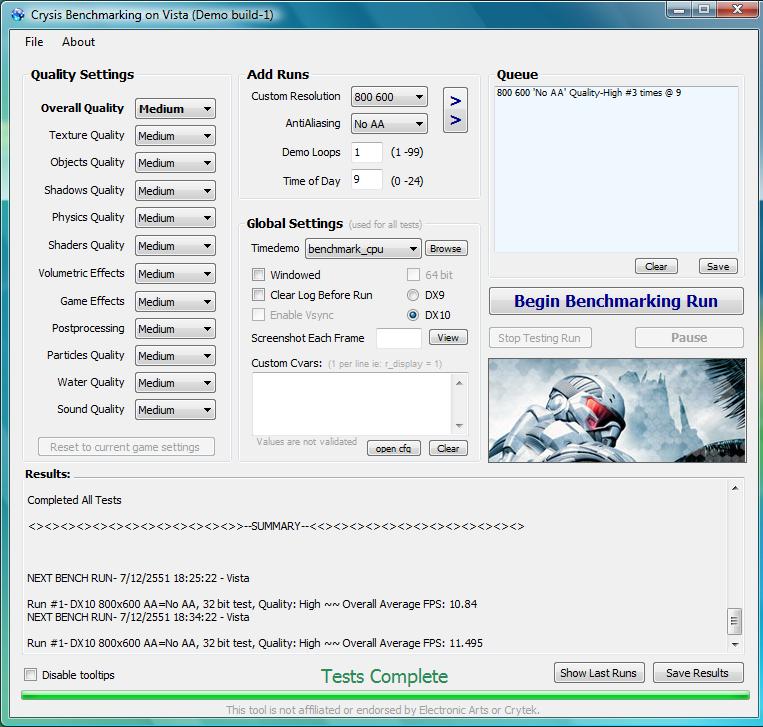Open the Objects Quality dropdown
The height and width of the screenshot is (727, 763).
[175, 163]
